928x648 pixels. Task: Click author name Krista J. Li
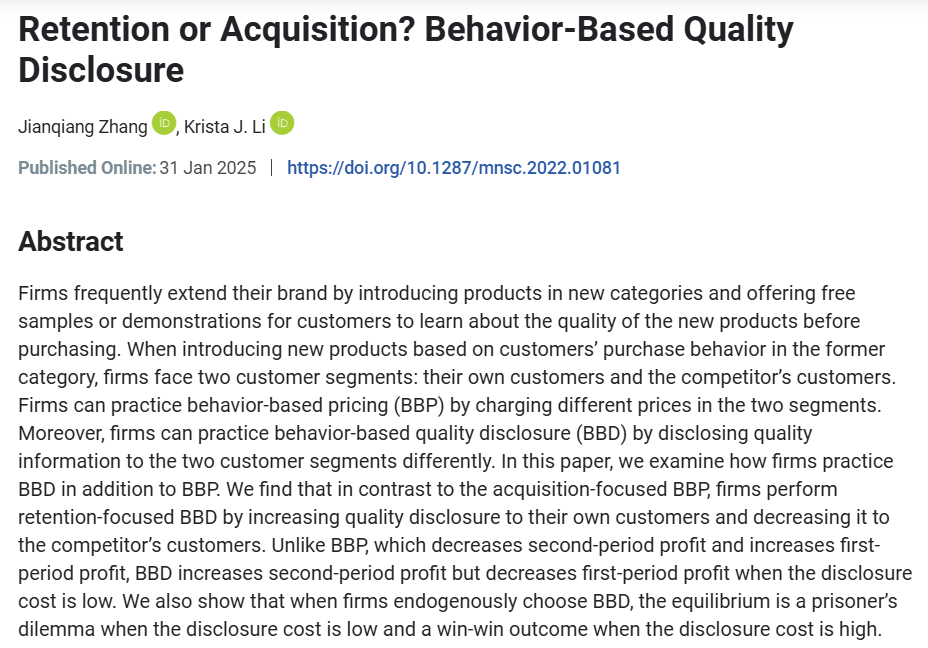223,126
